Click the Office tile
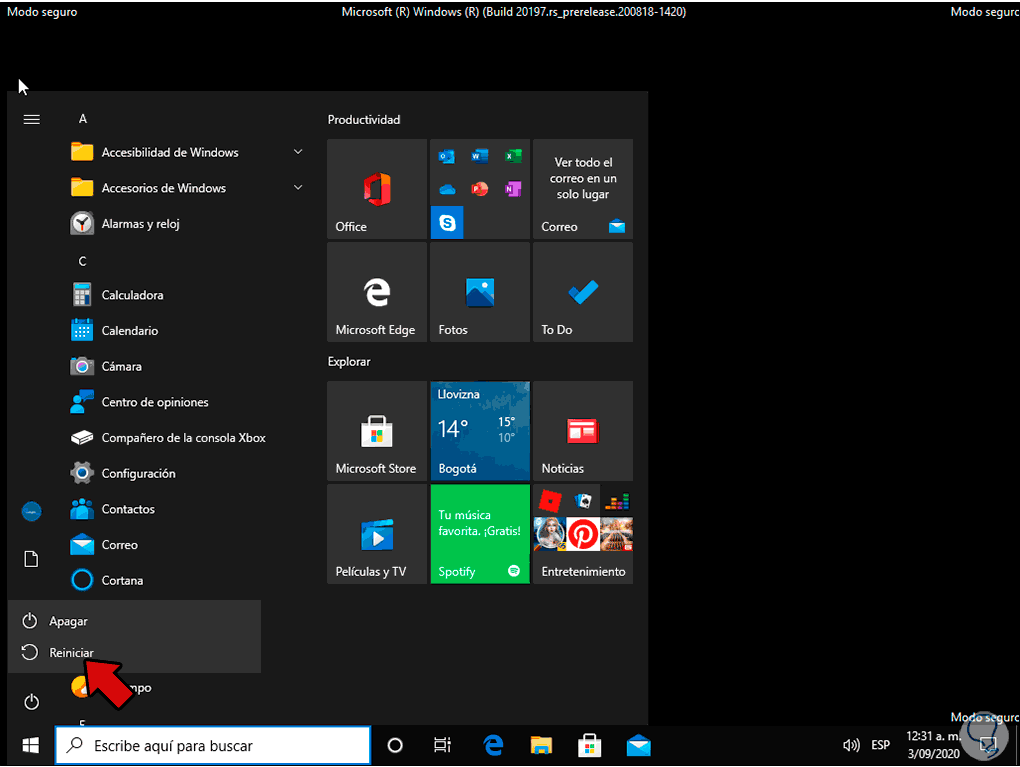Image resolution: width=1020 pixels, height=767 pixels. coord(377,189)
